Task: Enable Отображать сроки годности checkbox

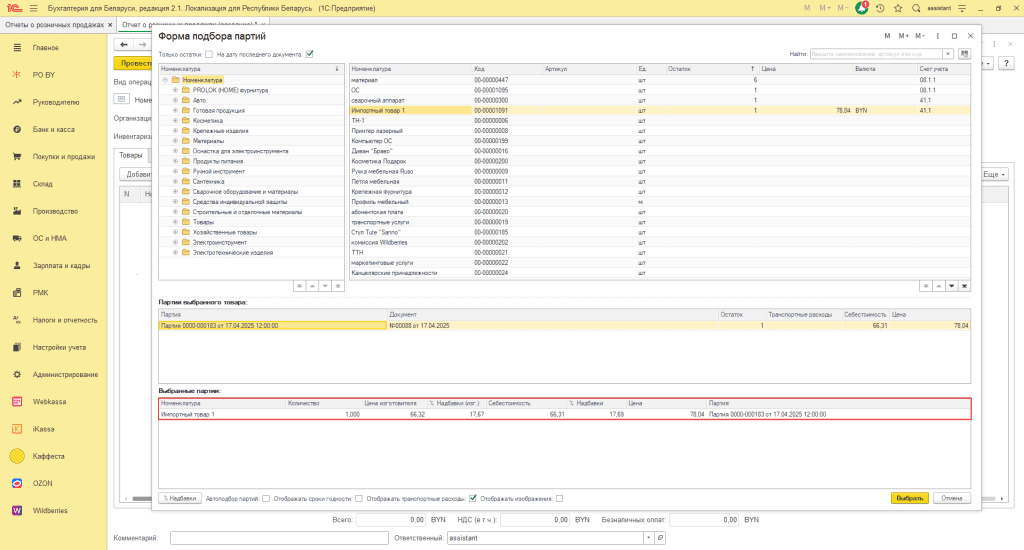Action: point(359,498)
